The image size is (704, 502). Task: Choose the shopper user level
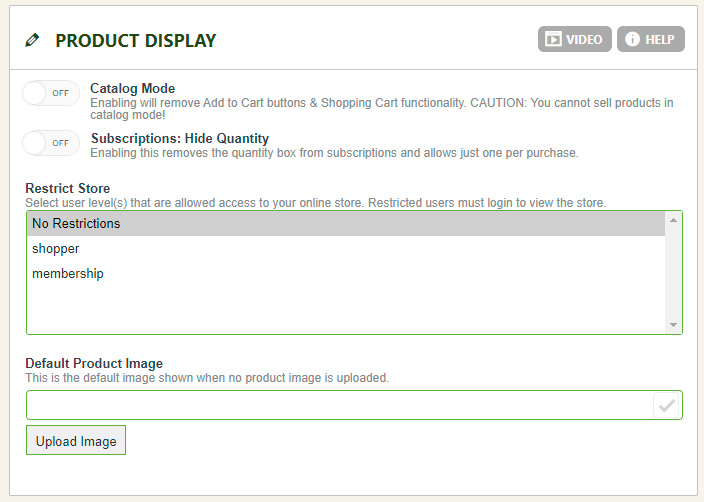[56, 248]
